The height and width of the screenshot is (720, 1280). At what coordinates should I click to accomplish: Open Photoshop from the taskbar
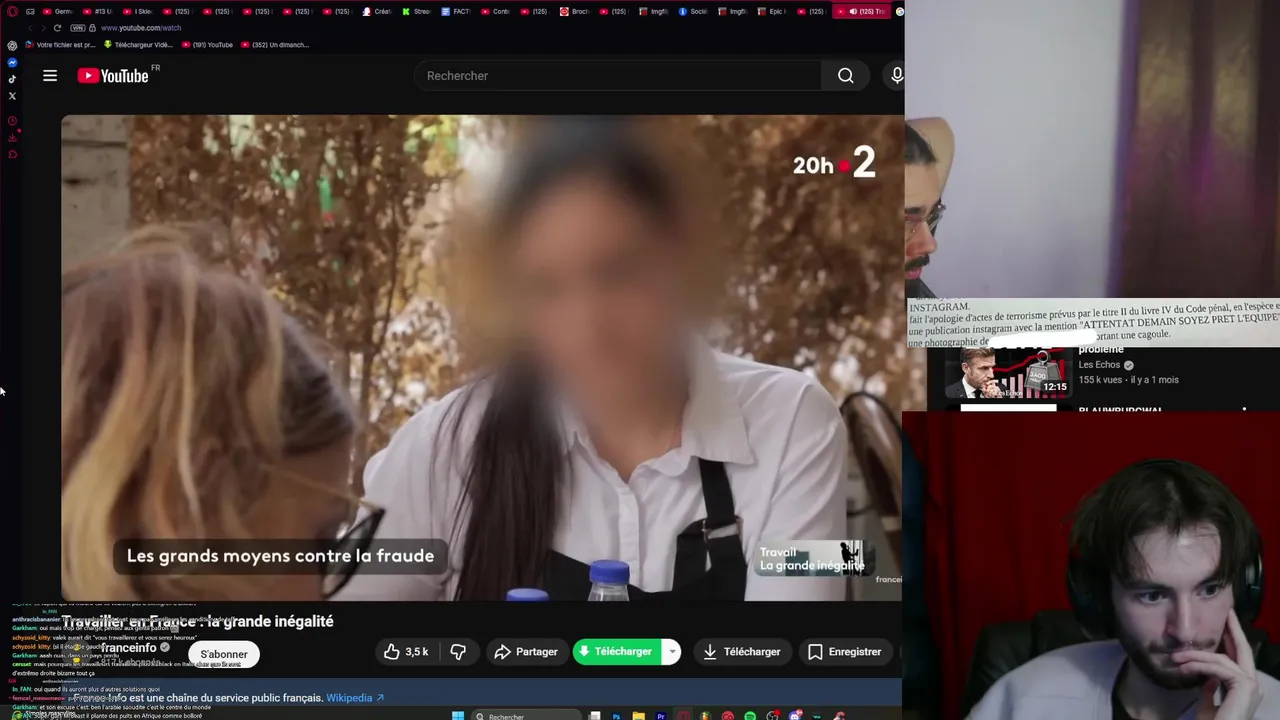[616, 715]
